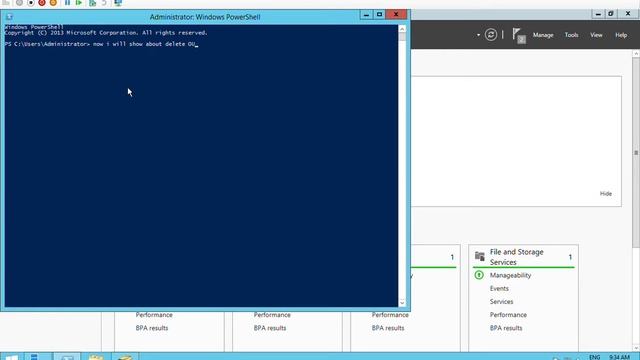
Task: Click the PowerShell scrollbar down arrow
Action: (402, 303)
